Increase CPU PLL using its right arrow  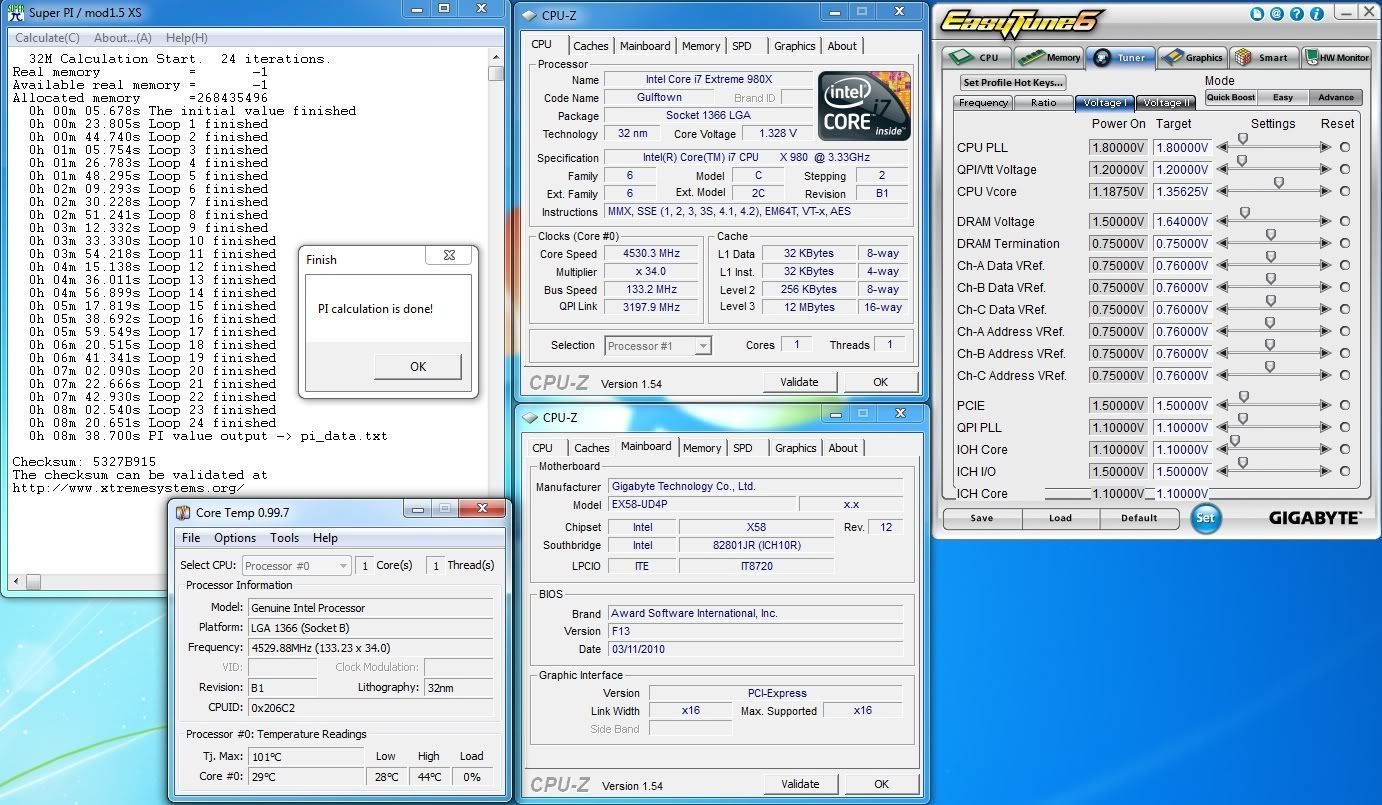[x=1326, y=148]
